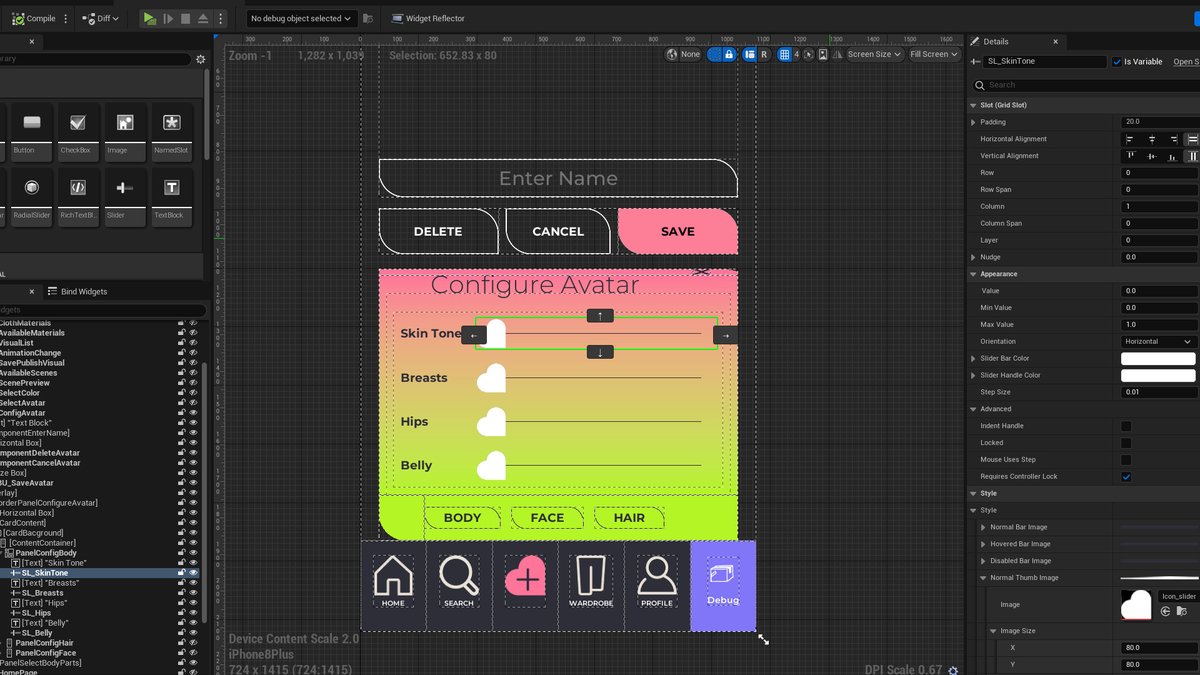Expand the PanelConfigHair tree node

pos(0,643)
